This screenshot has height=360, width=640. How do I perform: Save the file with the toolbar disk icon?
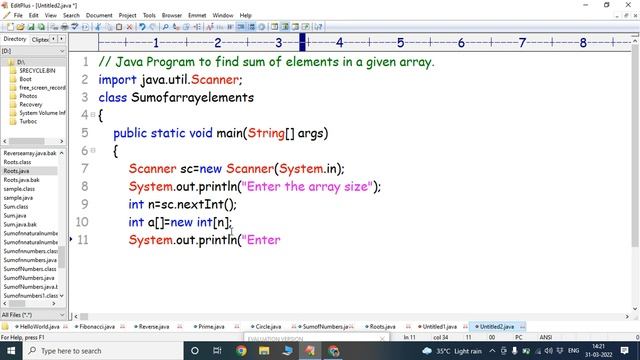click(31, 27)
